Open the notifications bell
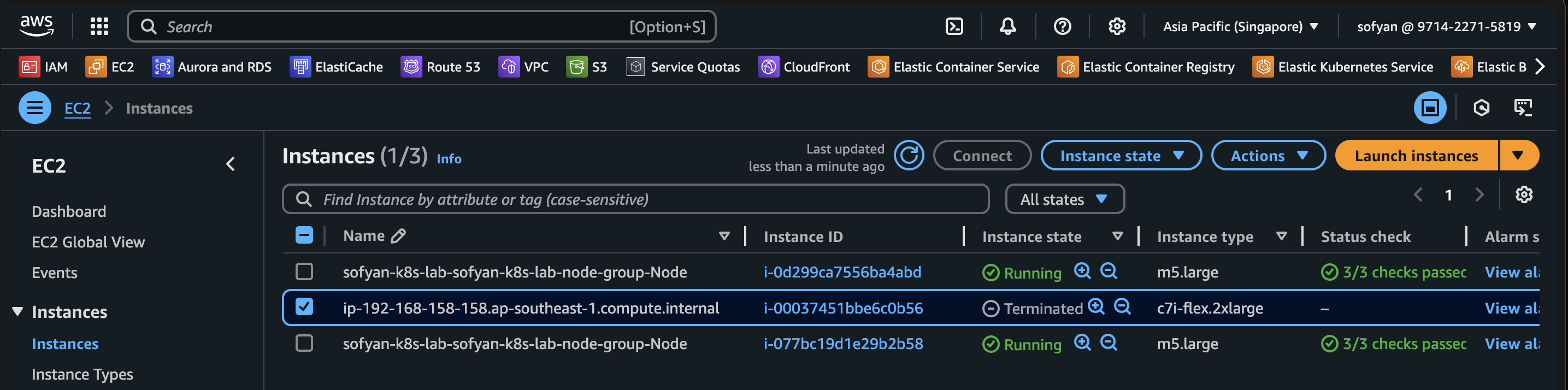 pos(1008,26)
